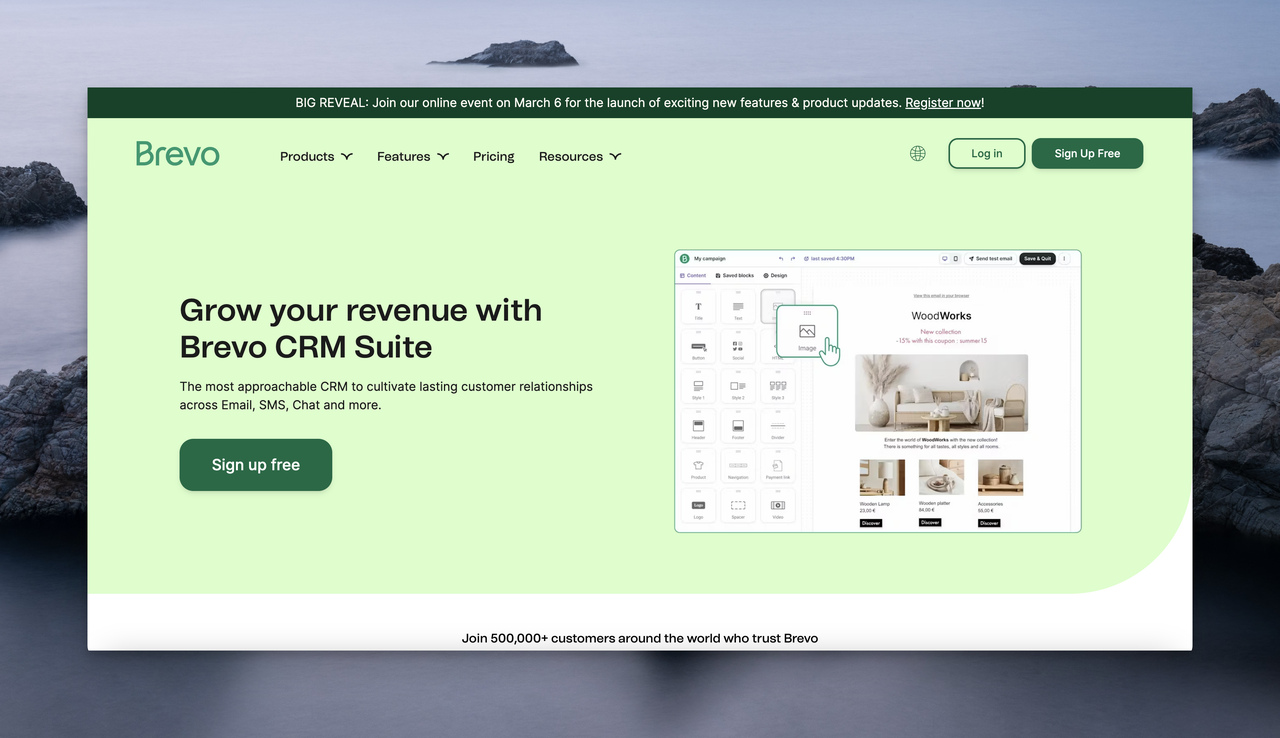The image size is (1280, 738).
Task: Select the Navigation block
Action: pos(738,466)
